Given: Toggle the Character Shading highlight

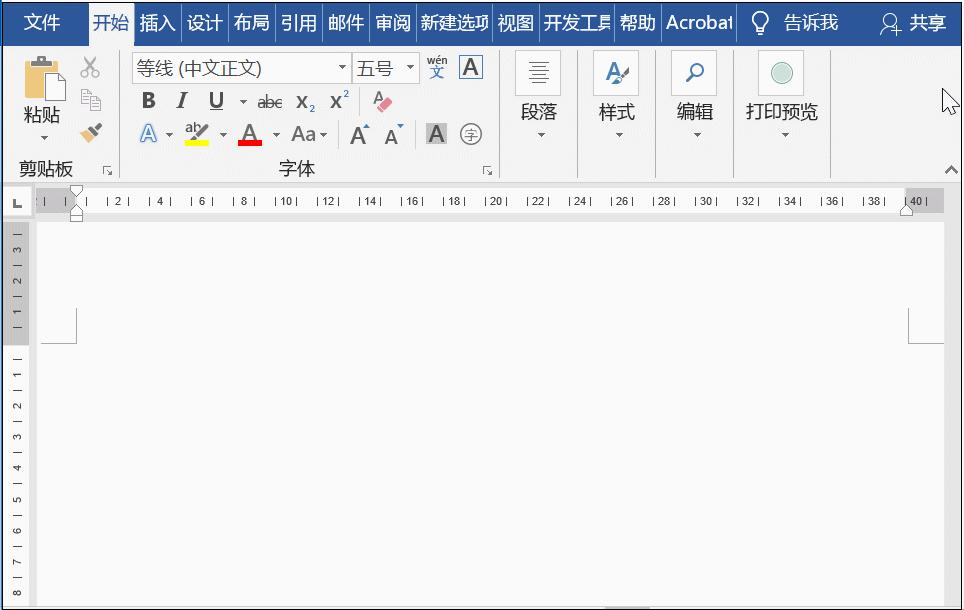Looking at the screenshot, I should 435,133.
